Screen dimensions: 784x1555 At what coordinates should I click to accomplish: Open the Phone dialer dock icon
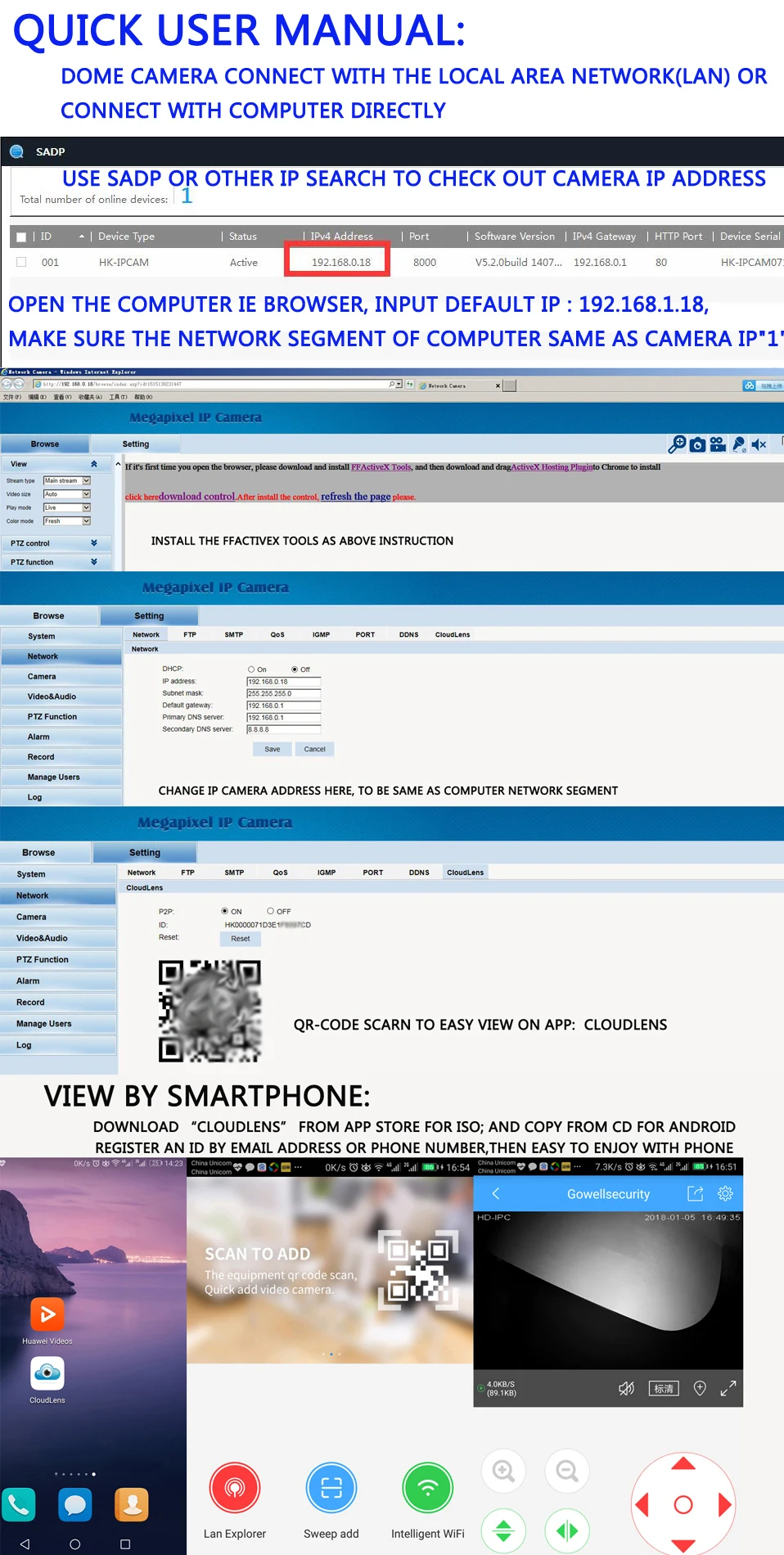(19, 1504)
